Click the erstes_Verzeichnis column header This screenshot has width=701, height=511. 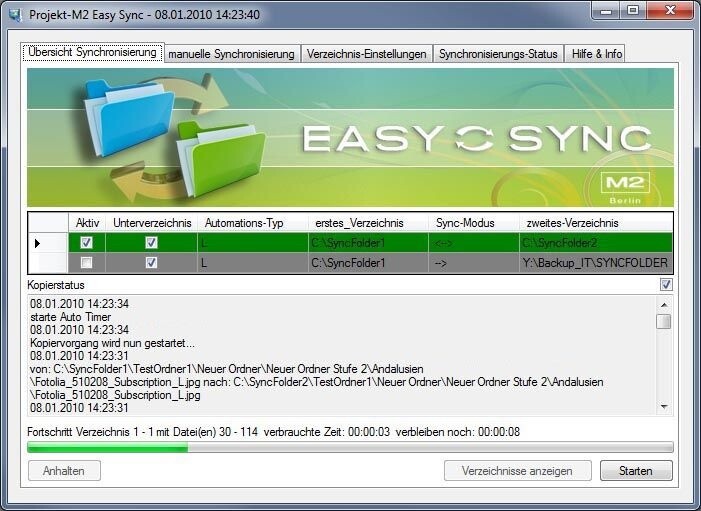coord(368,223)
